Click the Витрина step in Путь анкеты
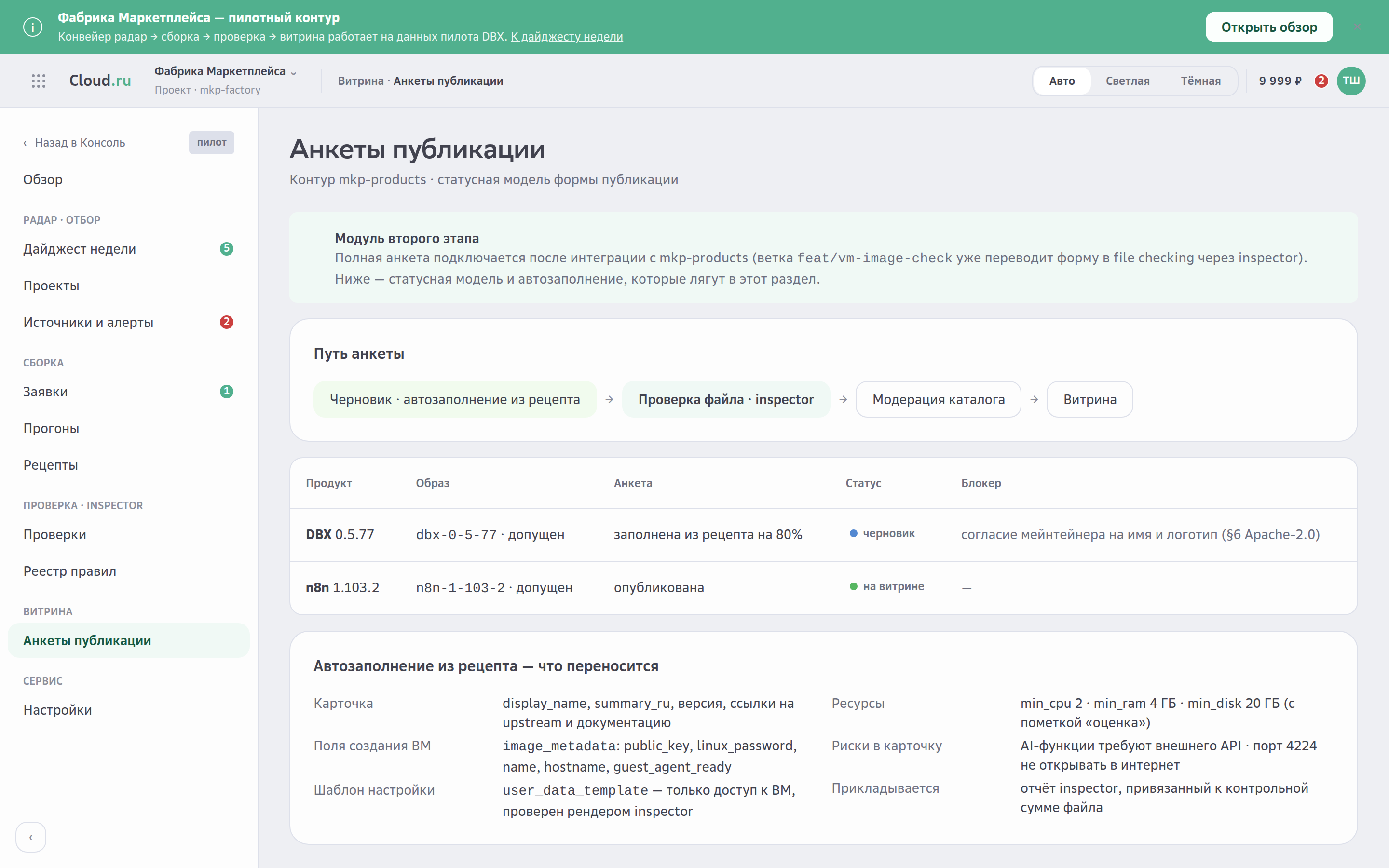This screenshot has height=868, width=1389. click(1089, 399)
